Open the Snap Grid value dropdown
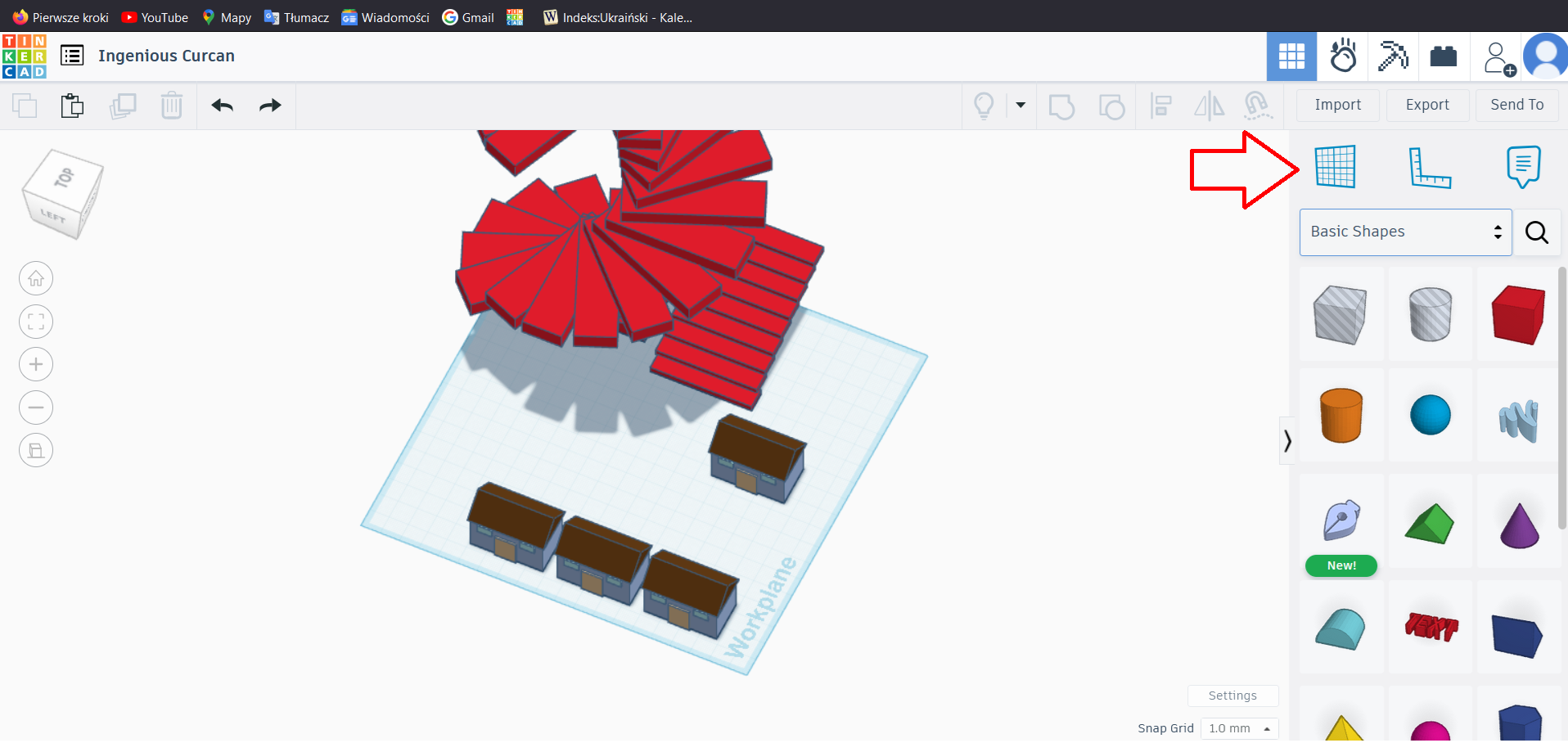Screen dimensions: 1568x743 tap(1239, 728)
